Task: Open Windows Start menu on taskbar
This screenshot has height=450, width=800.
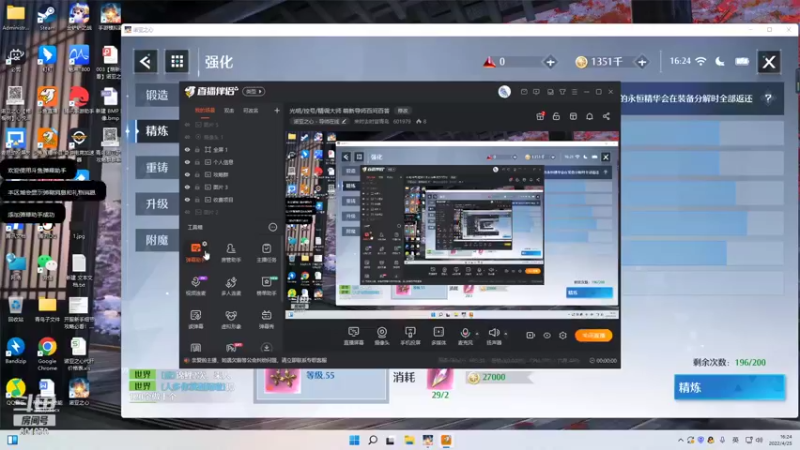Action: pyautogui.click(x=354, y=440)
